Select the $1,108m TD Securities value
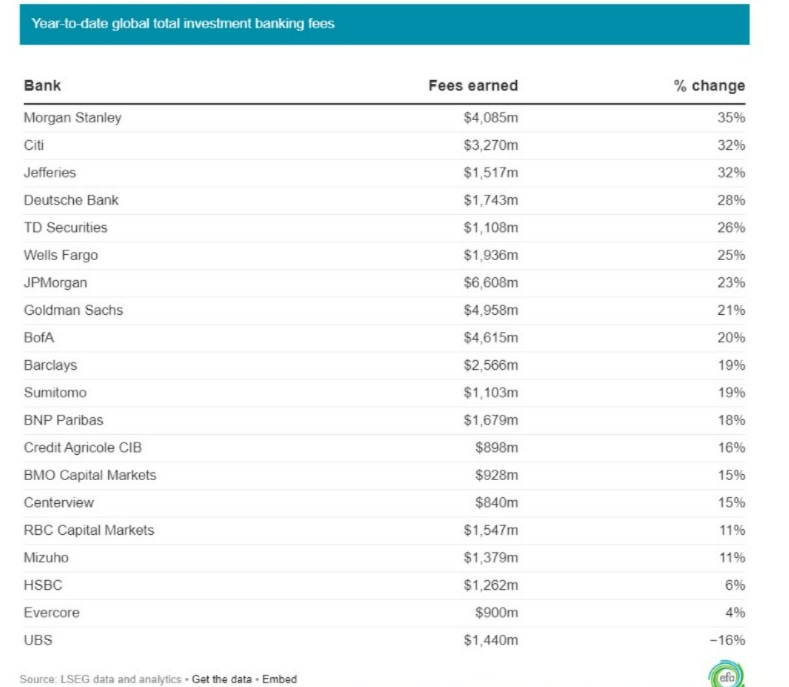This screenshot has height=687, width=789. 491,227
